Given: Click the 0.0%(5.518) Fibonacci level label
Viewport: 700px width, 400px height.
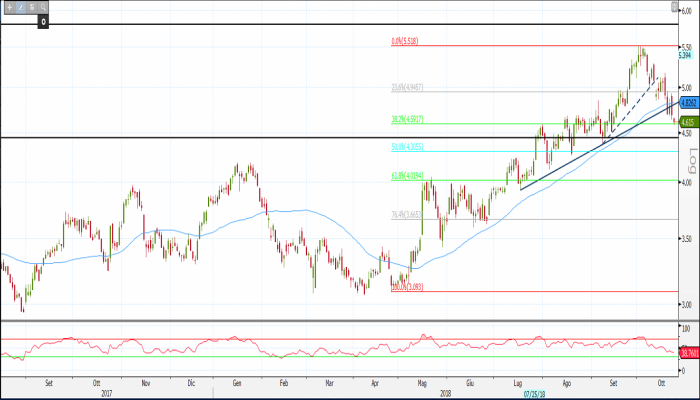Looking at the screenshot, I should tap(404, 42).
